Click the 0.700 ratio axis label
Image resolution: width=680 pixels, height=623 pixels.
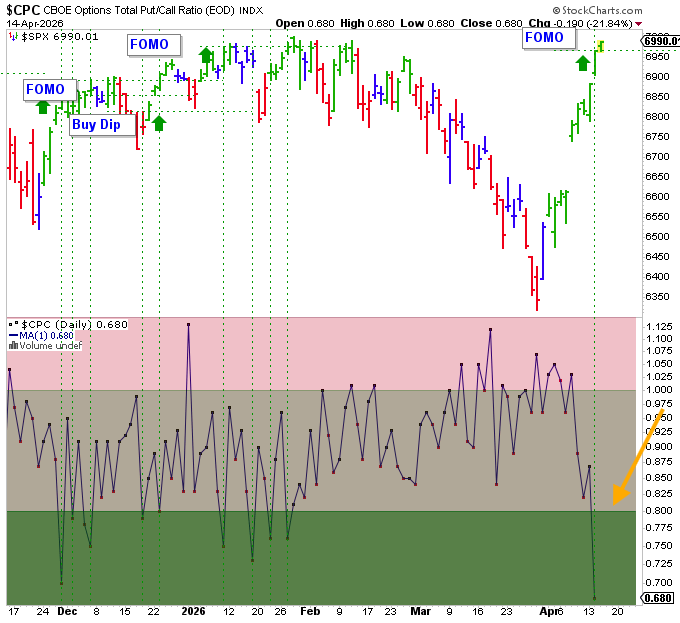(x=659, y=582)
